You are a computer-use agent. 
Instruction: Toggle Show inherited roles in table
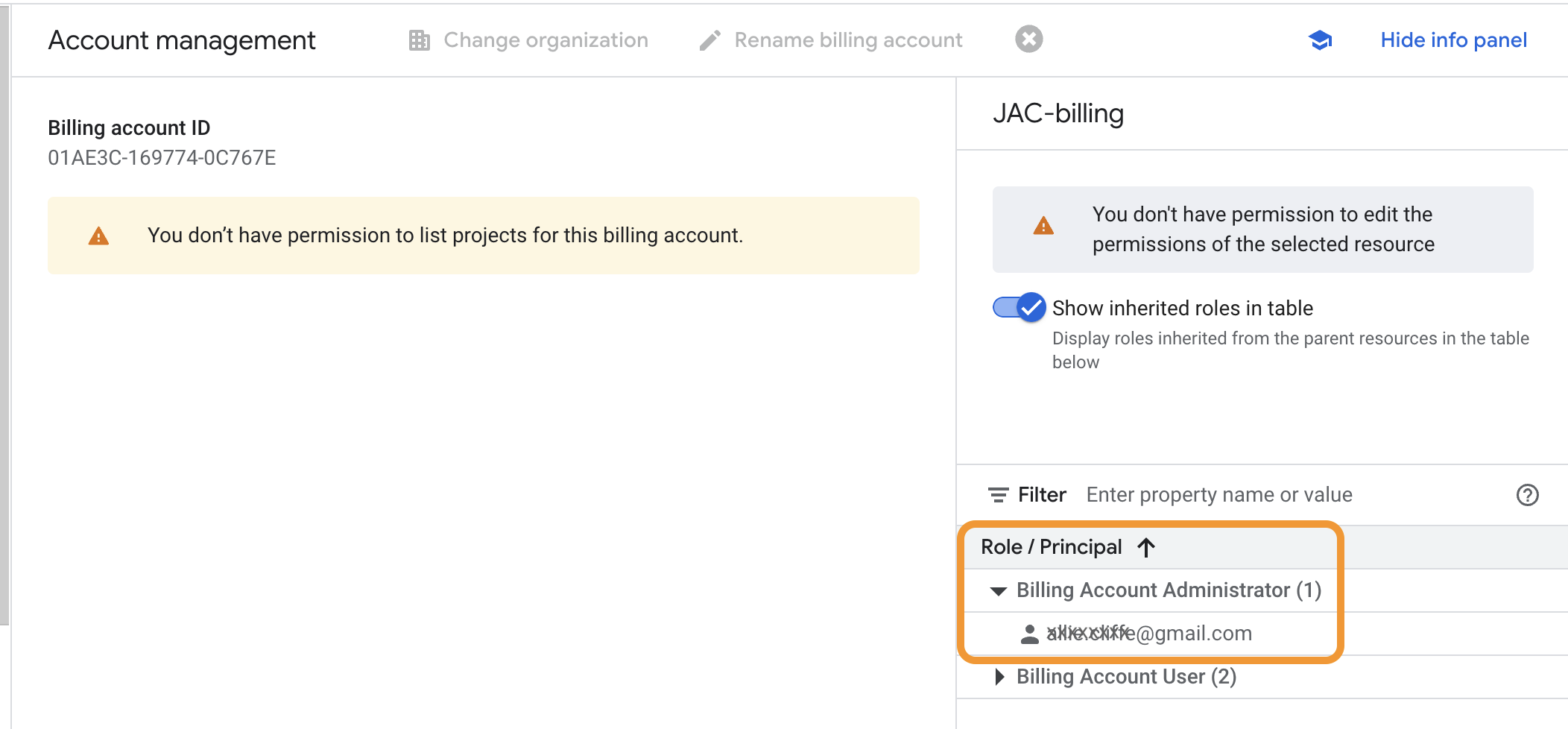pyautogui.click(x=1019, y=307)
